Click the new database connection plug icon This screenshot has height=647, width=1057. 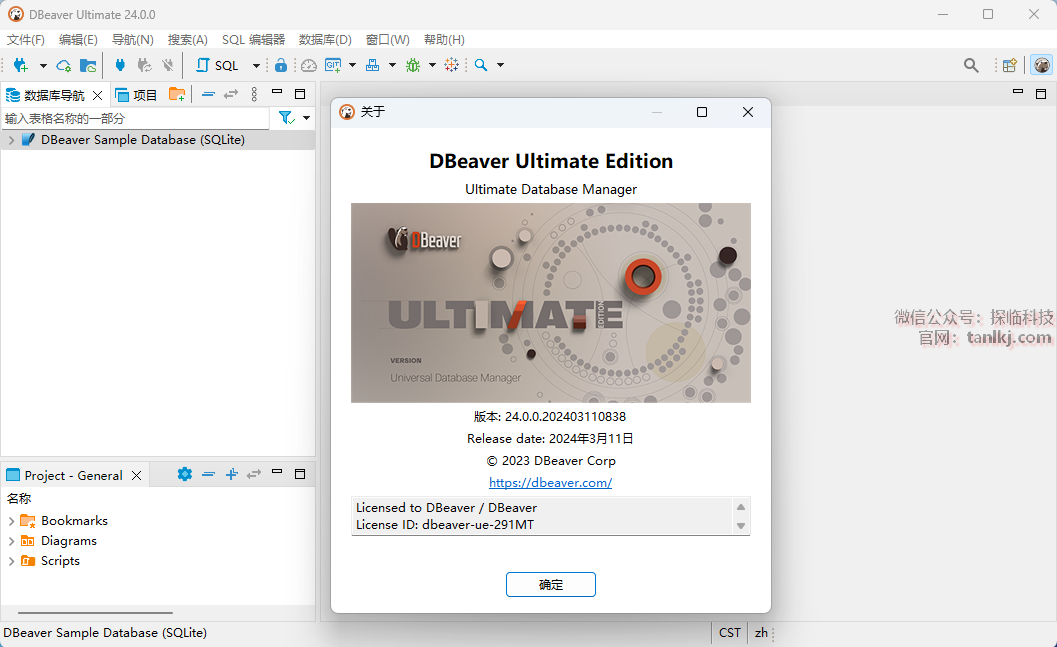coord(20,65)
